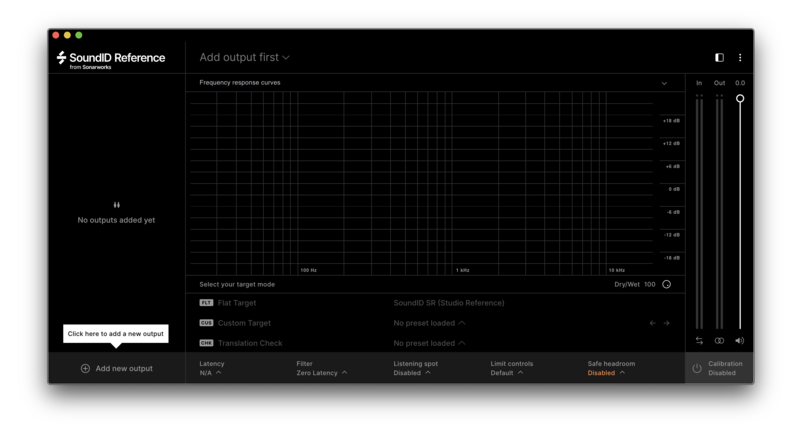Click the next preset right arrow
The width and height of the screenshot is (800, 443).
(x=667, y=323)
